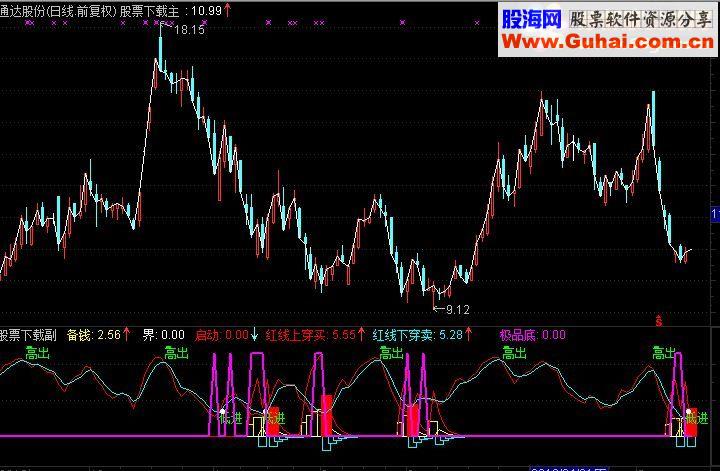
Task: Click the 极品底: 0.00 indicator value
Action: click(x=533, y=335)
